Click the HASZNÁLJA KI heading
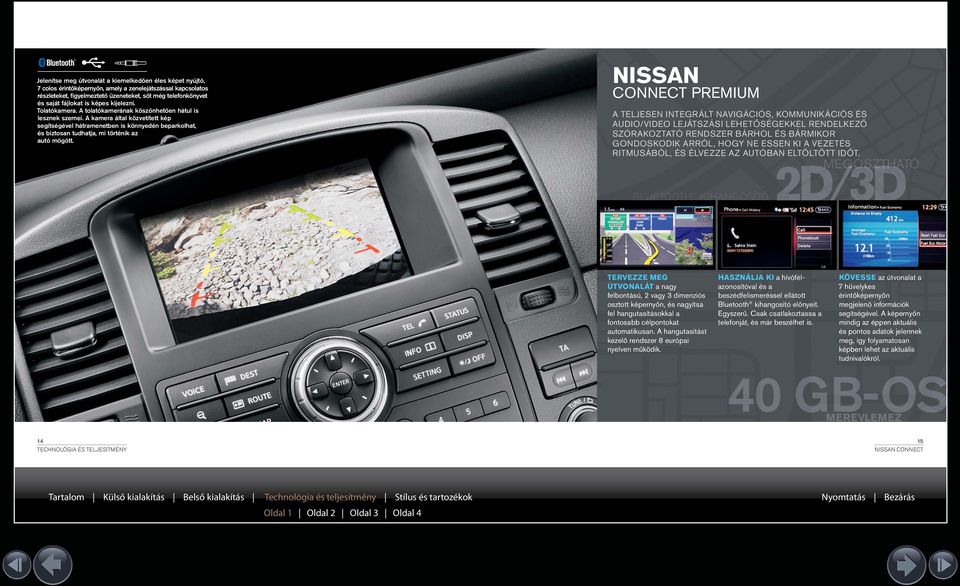 point(746,277)
